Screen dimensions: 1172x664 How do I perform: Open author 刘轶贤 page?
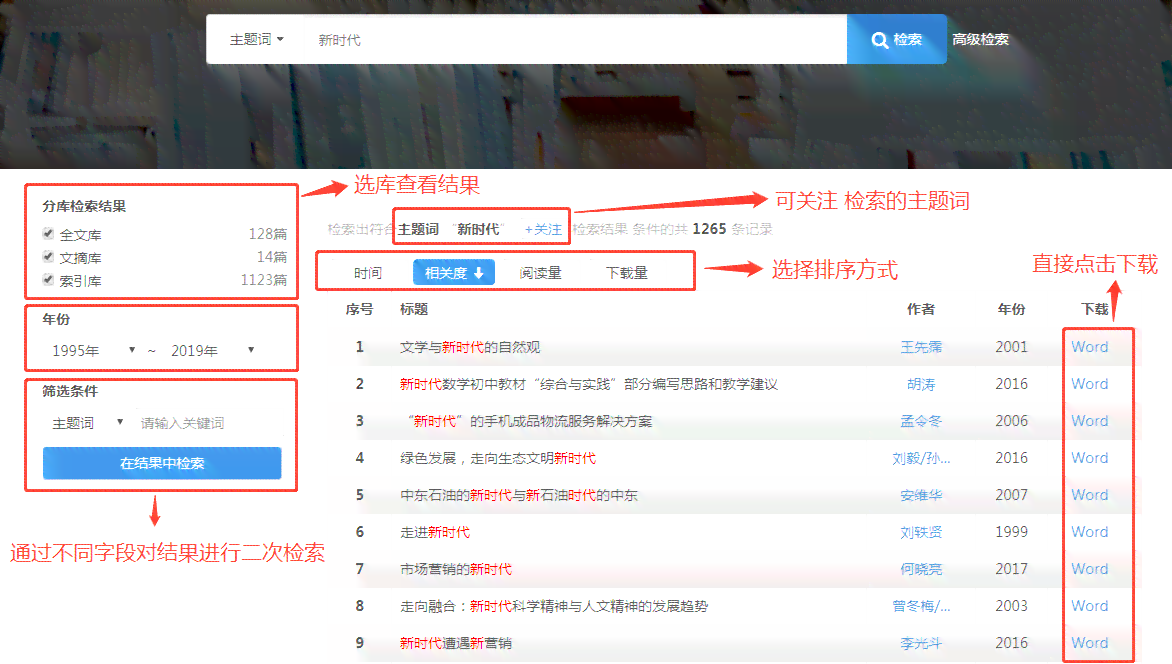point(921,532)
